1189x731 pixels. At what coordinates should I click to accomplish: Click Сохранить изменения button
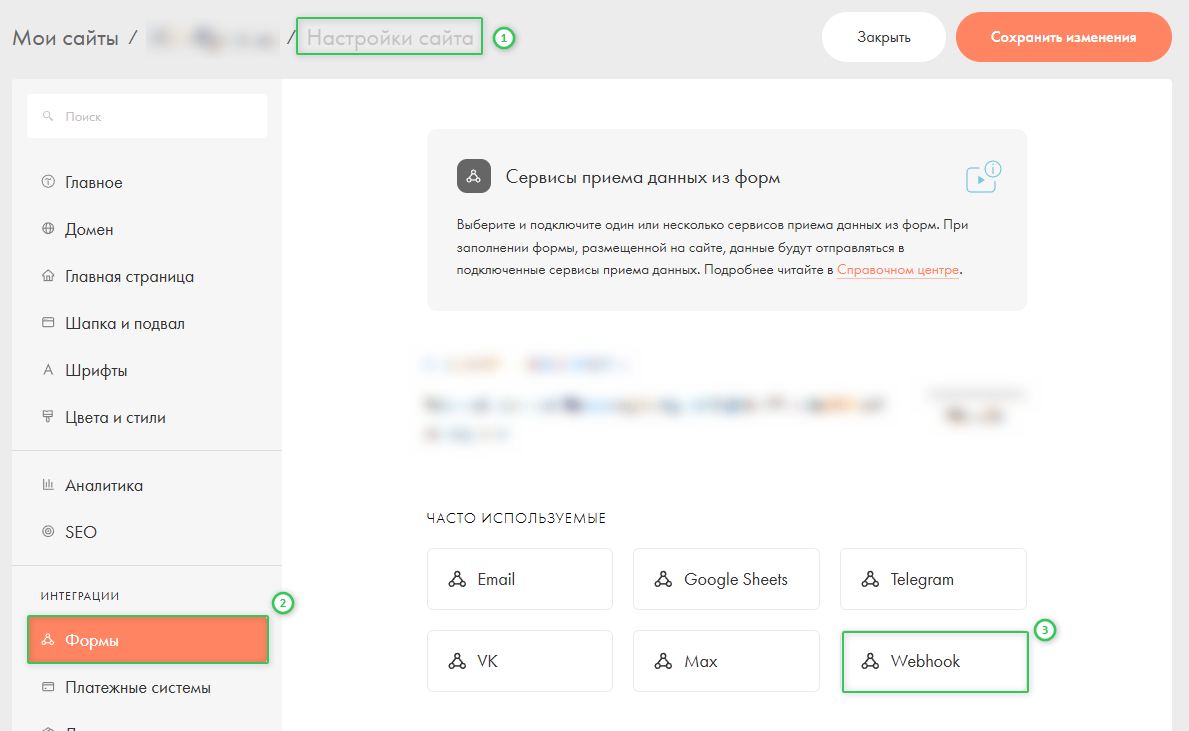1063,37
